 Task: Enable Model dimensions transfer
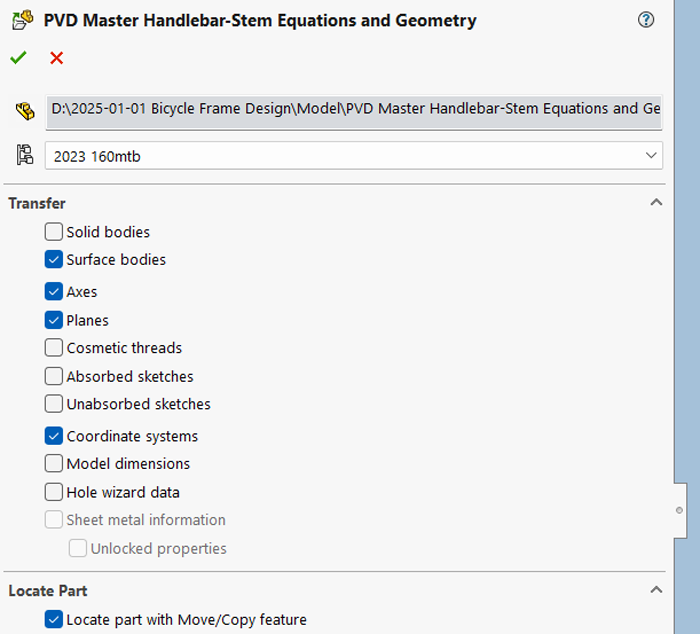pyautogui.click(x=54, y=464)
